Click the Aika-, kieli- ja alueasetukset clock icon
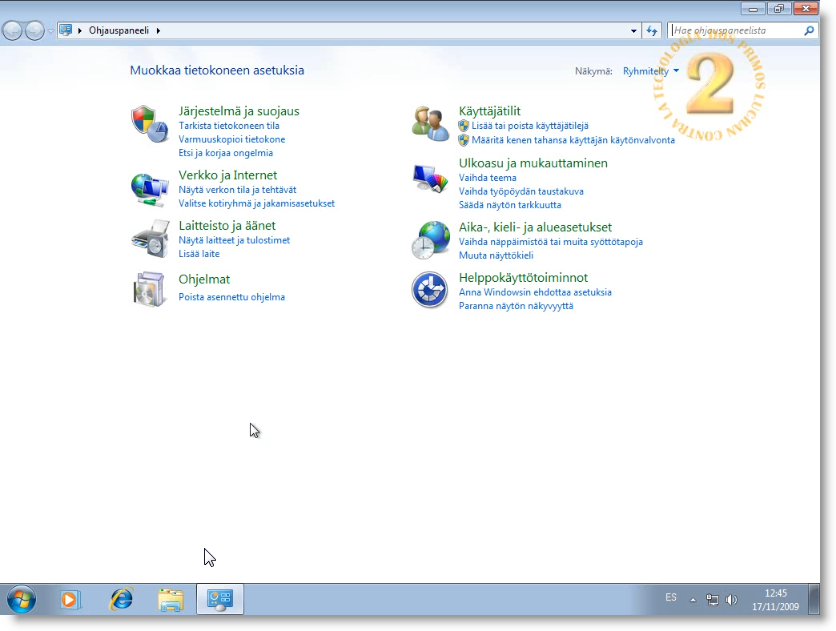 click(431, 240)
